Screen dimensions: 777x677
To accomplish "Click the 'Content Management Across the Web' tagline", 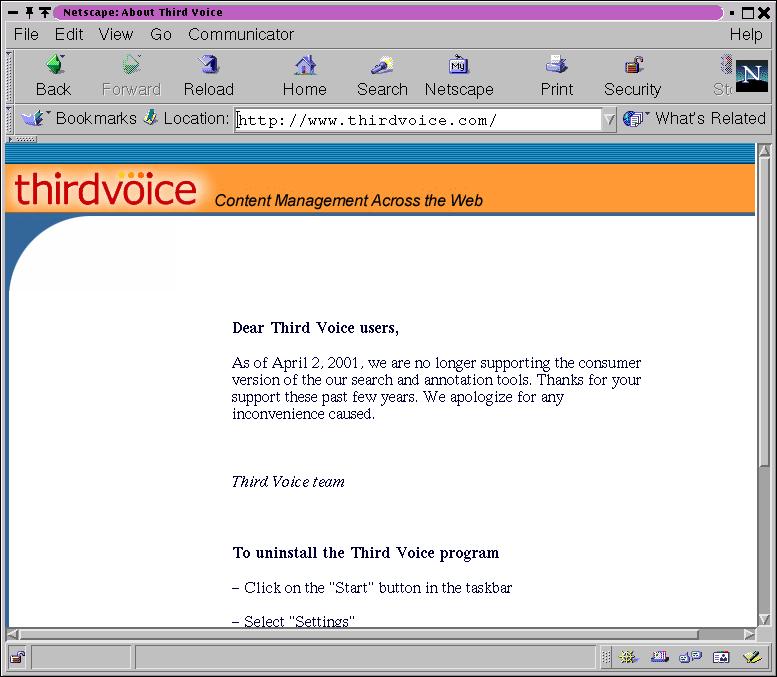I will (x=348, y=200).
